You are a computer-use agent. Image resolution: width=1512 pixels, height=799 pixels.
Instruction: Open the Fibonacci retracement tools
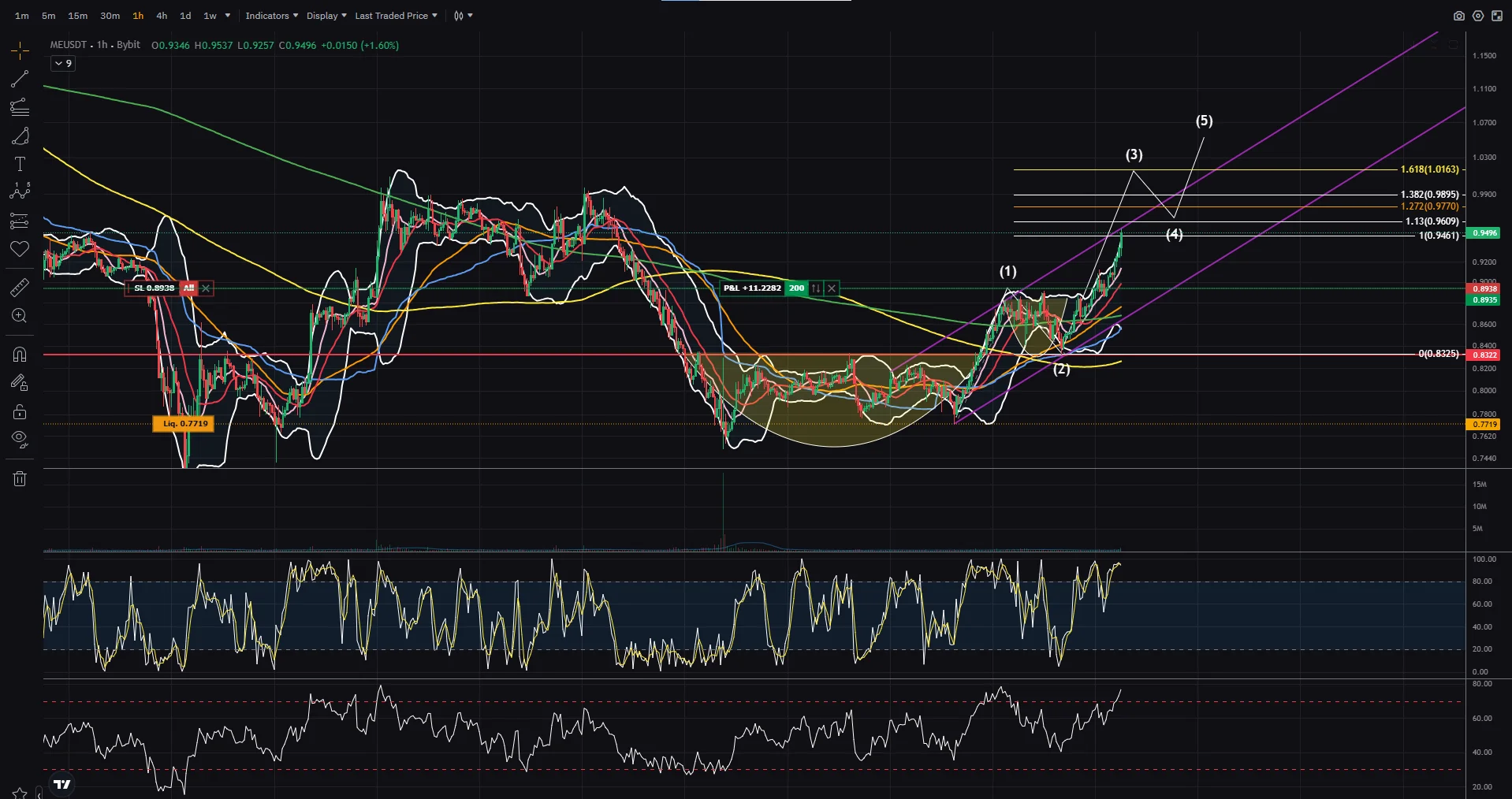(x=20, y=107)
